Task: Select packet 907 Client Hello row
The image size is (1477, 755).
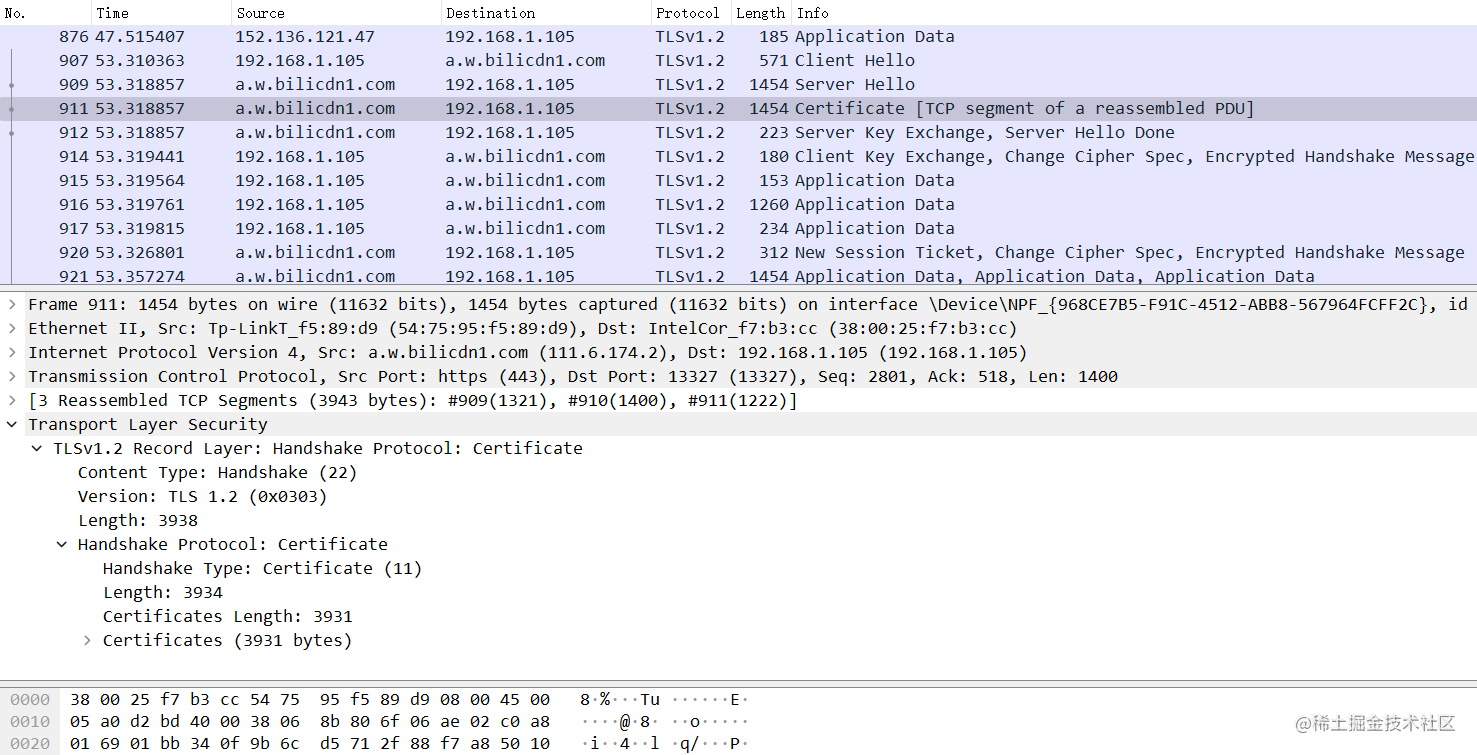Action: point(738,60)
